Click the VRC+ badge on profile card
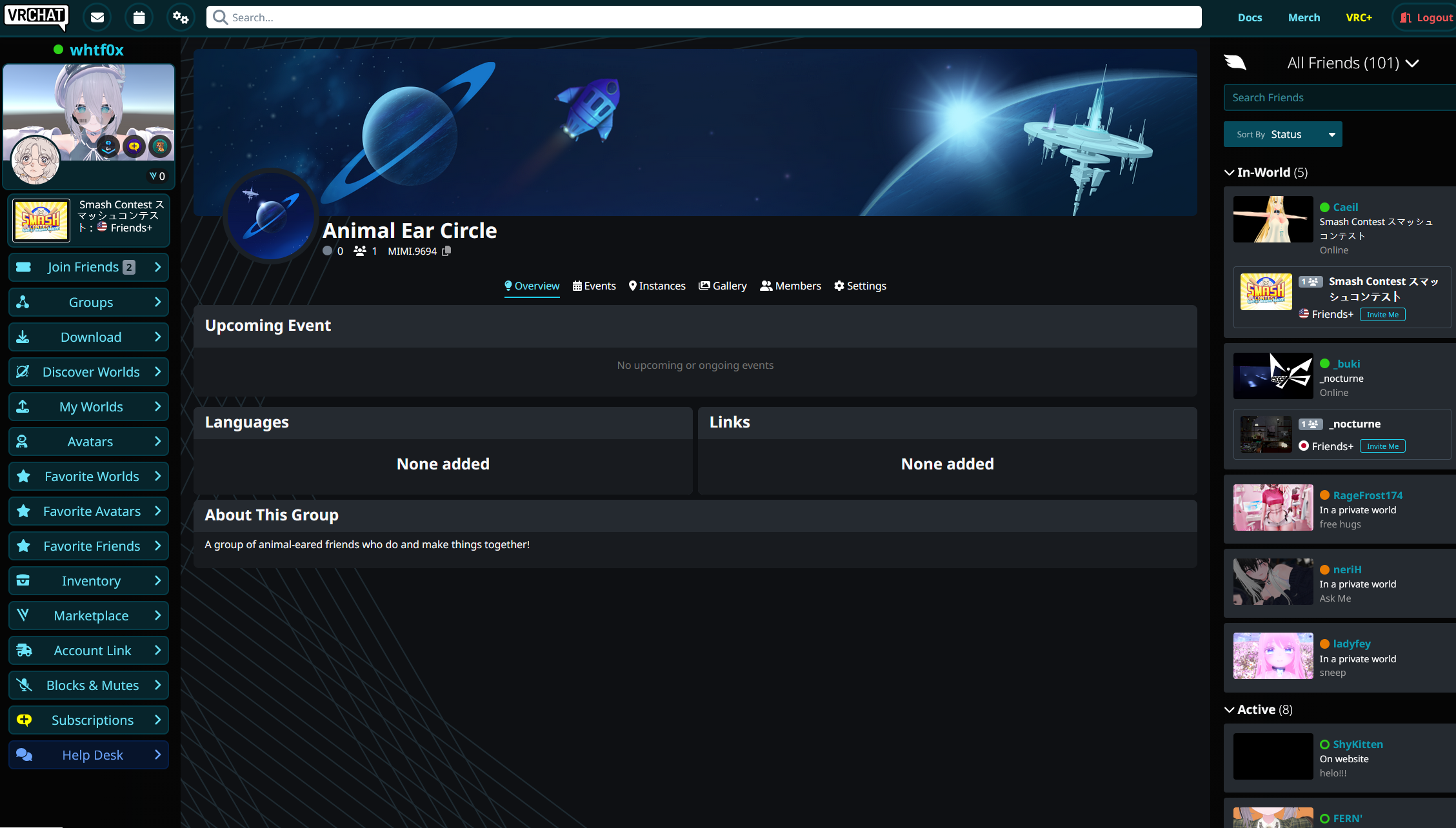Viewport: 1456px width, 828px height. click(134, 146)
